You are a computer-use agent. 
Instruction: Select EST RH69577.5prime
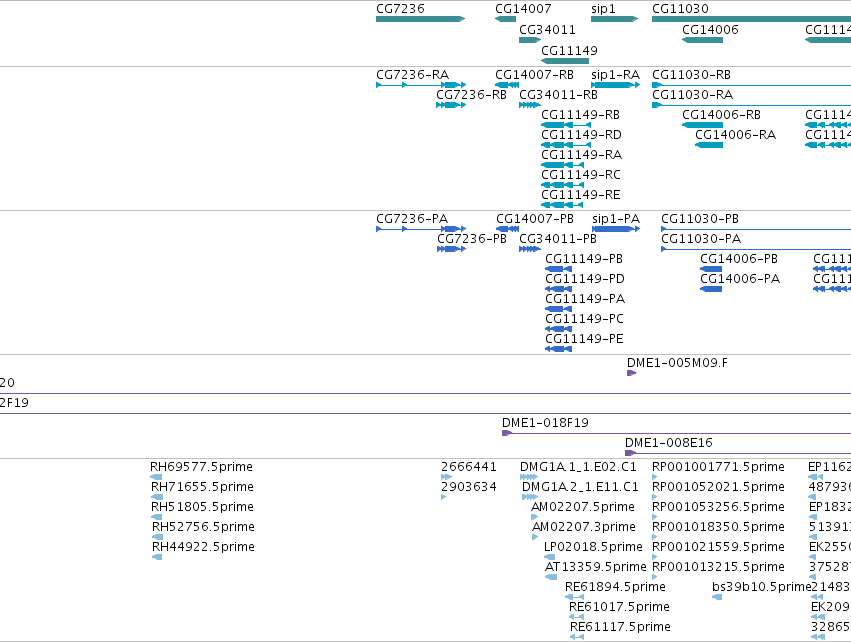[x=156, y=477]
